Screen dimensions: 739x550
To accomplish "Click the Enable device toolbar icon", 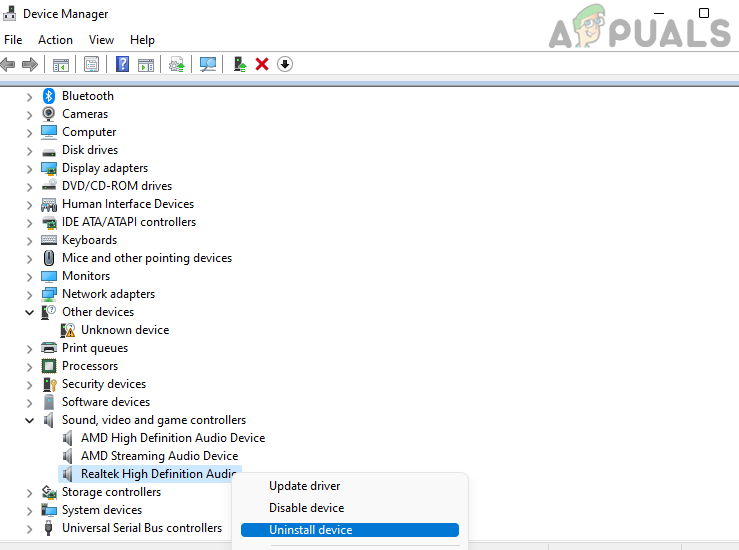I will [240, 64].
